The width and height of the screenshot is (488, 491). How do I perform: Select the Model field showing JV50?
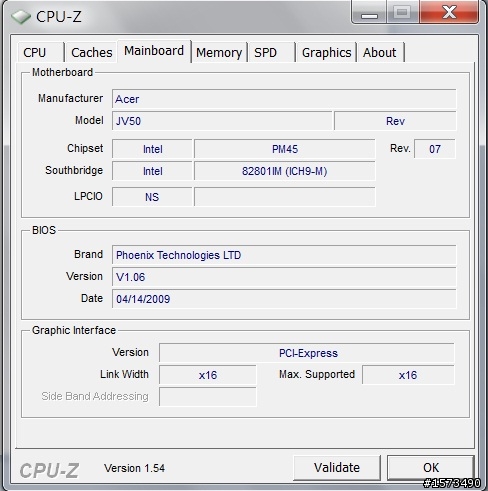pyautogui.click(x=222, y=121)
